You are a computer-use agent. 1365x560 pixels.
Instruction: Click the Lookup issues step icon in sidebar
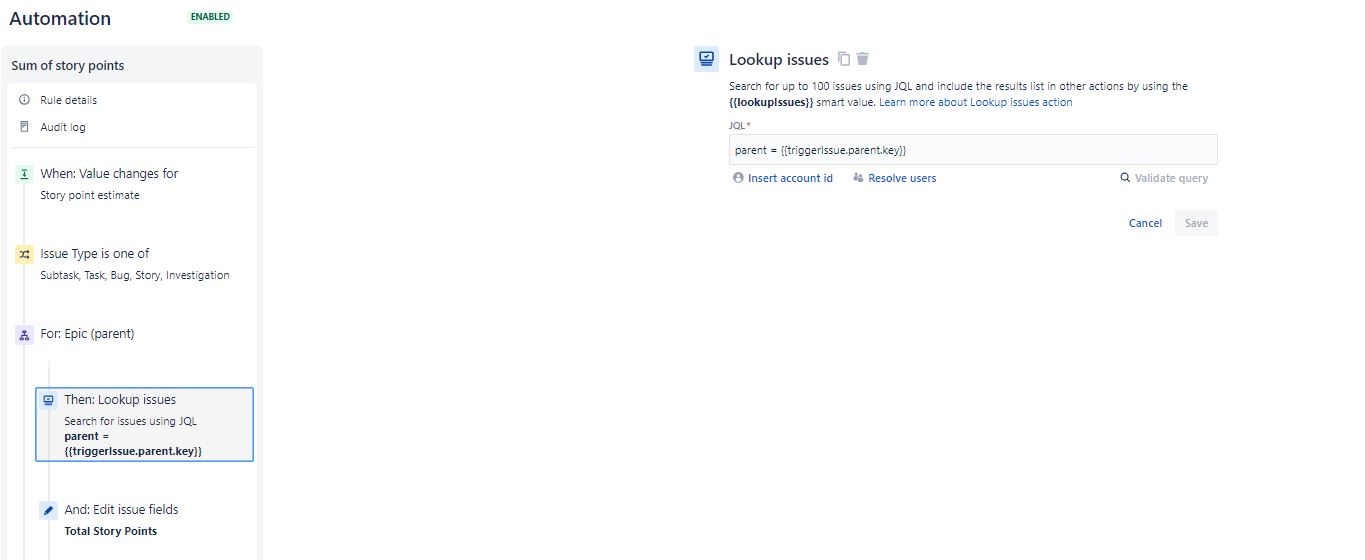(x=49, y=400)
